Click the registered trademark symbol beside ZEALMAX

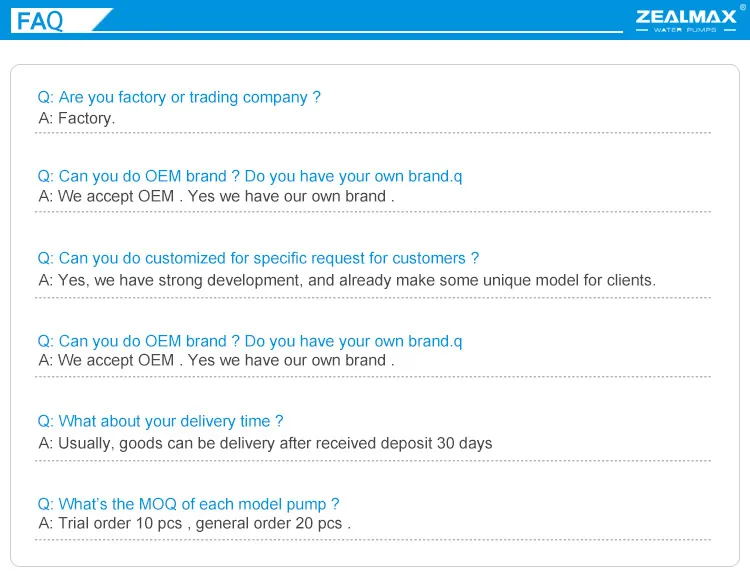pos(743,7)
